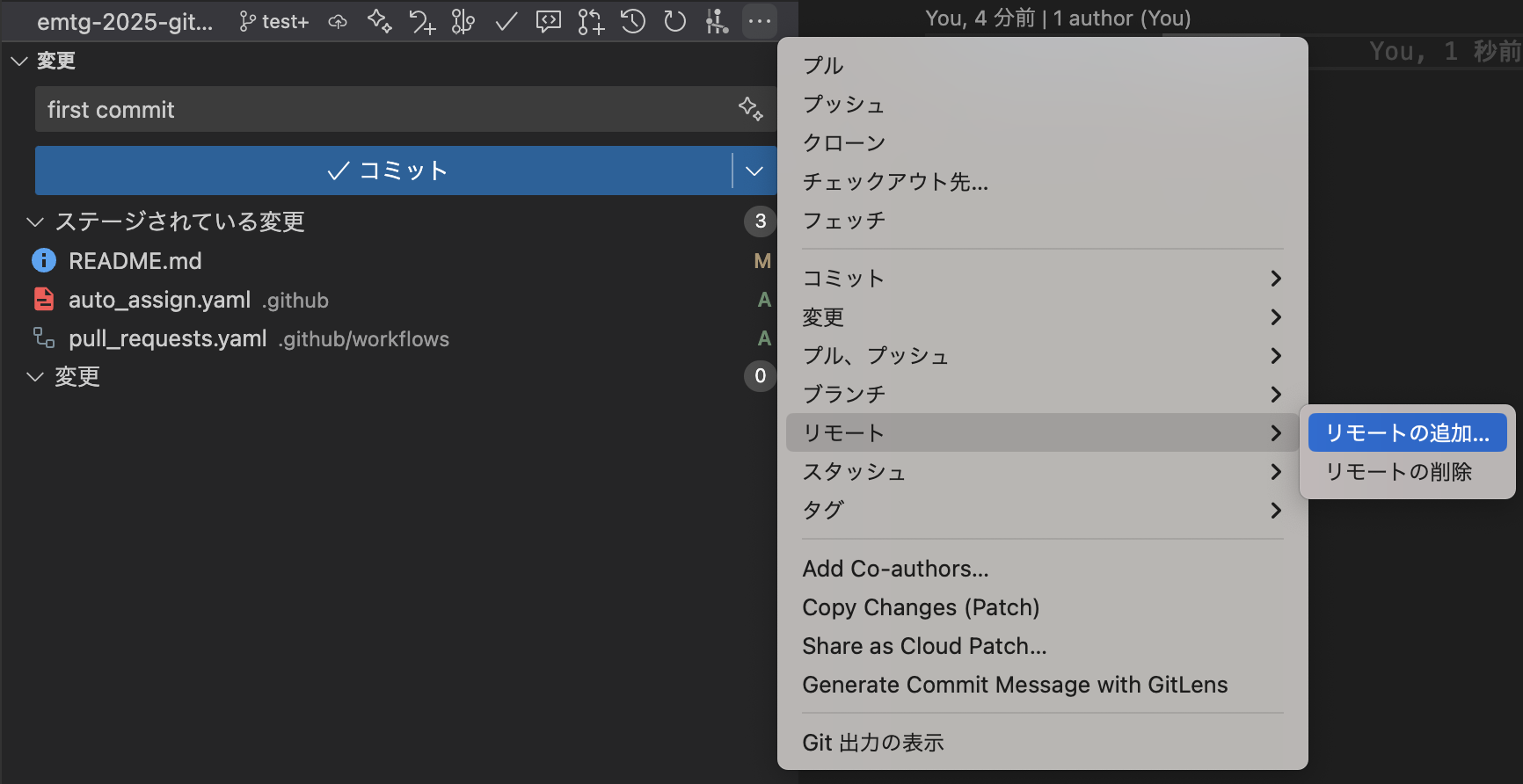Click the M status on README.md row
This screenshot has width=1523, height=784.
point(762,260)
